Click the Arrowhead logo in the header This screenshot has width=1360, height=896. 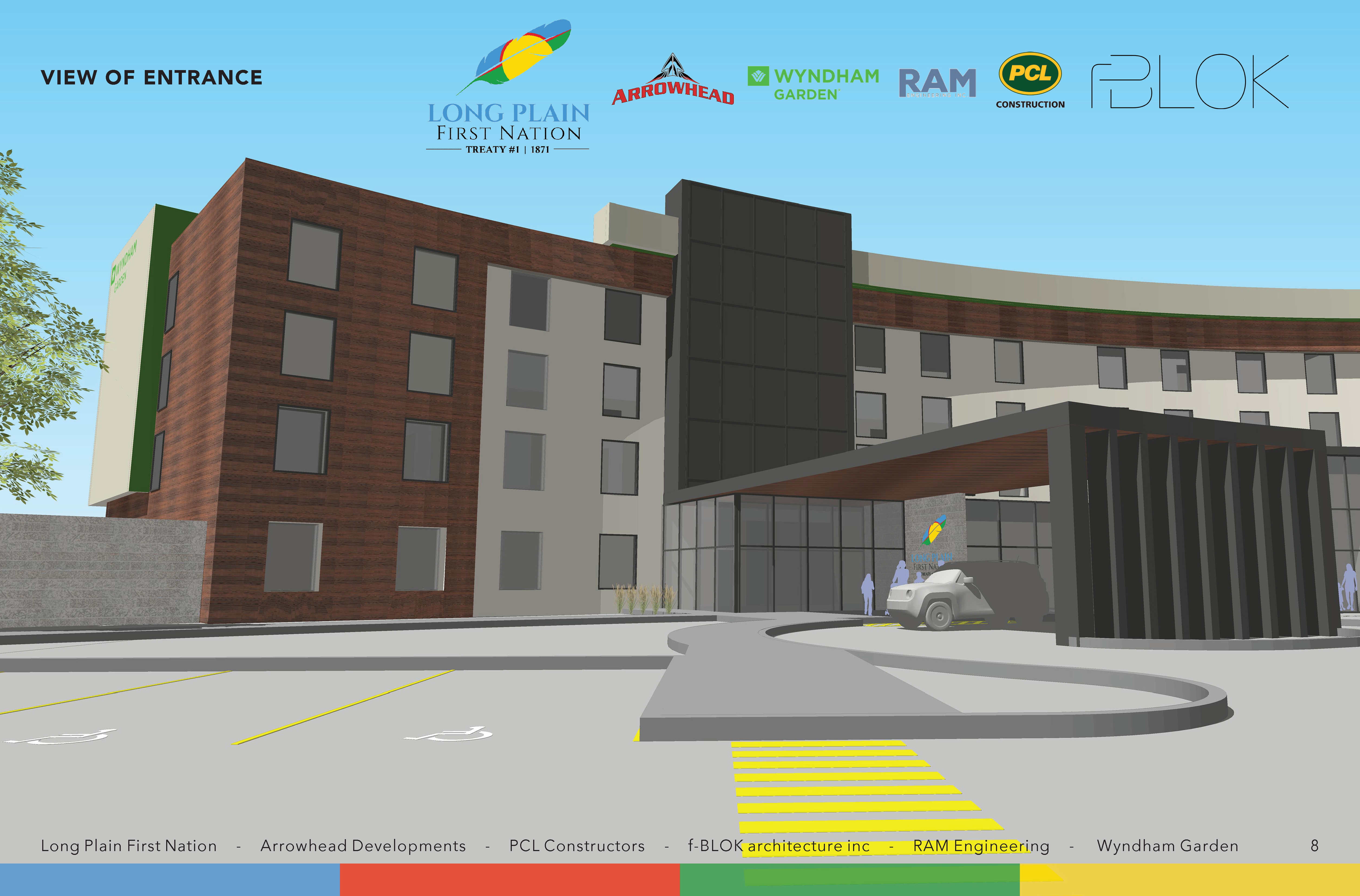click(673, 80)
